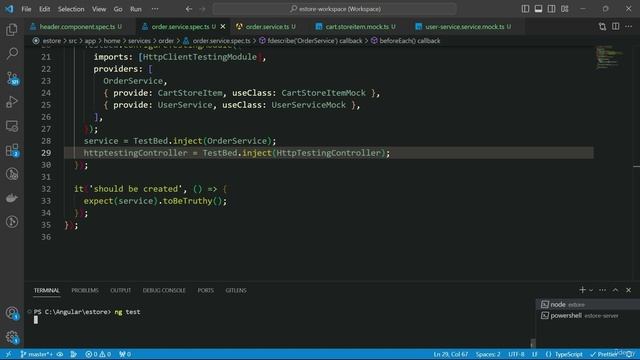
Task: Click the estore-workspace command center search box
Action: 335,9
